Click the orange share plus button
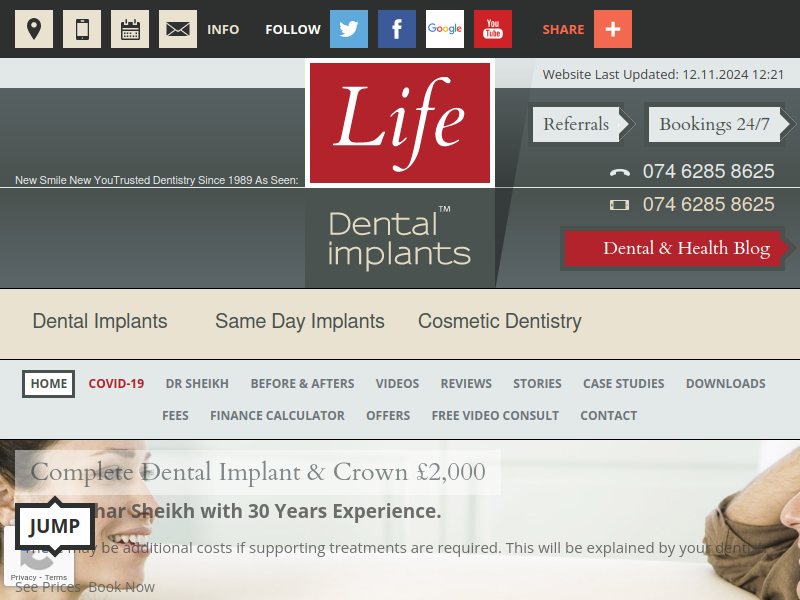The height and width of the screenshot is (600, 800). tap(613, 29)
